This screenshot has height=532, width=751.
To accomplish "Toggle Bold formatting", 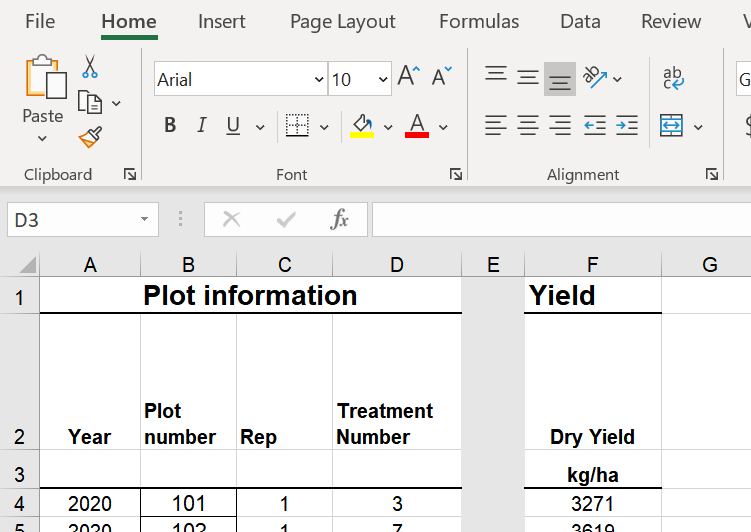I will tap(170, 126).
